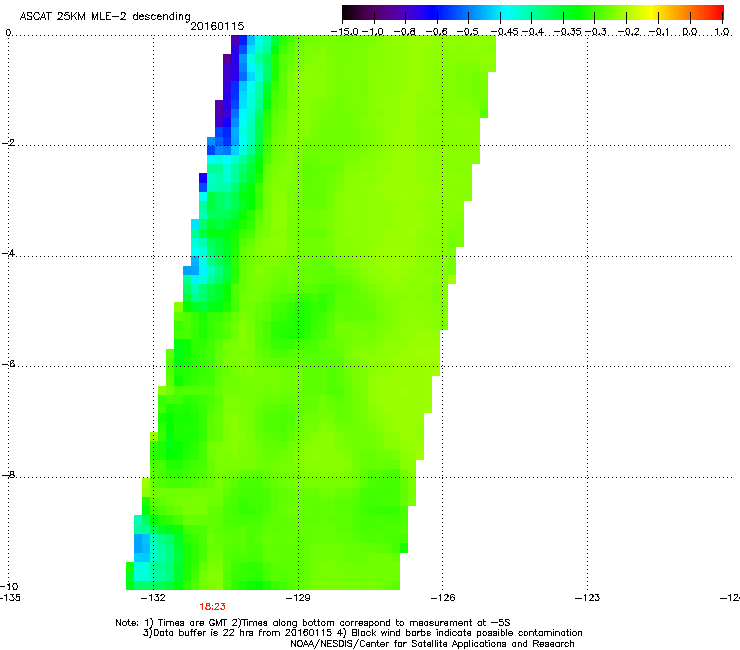
Task: Click the red 18:23 time stamp
Action: (x=212, y=607)
